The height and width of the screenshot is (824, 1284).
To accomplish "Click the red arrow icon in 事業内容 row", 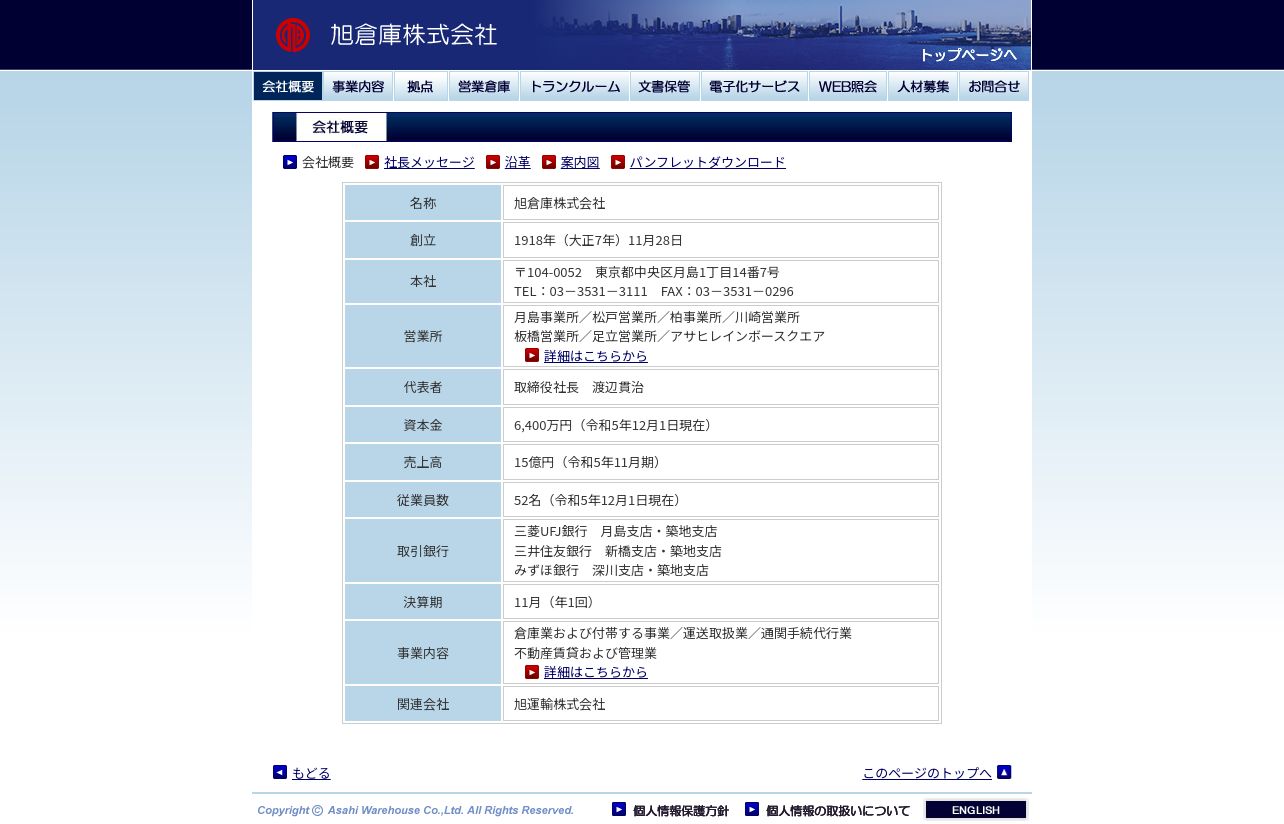I will click(x=532, y=672).
